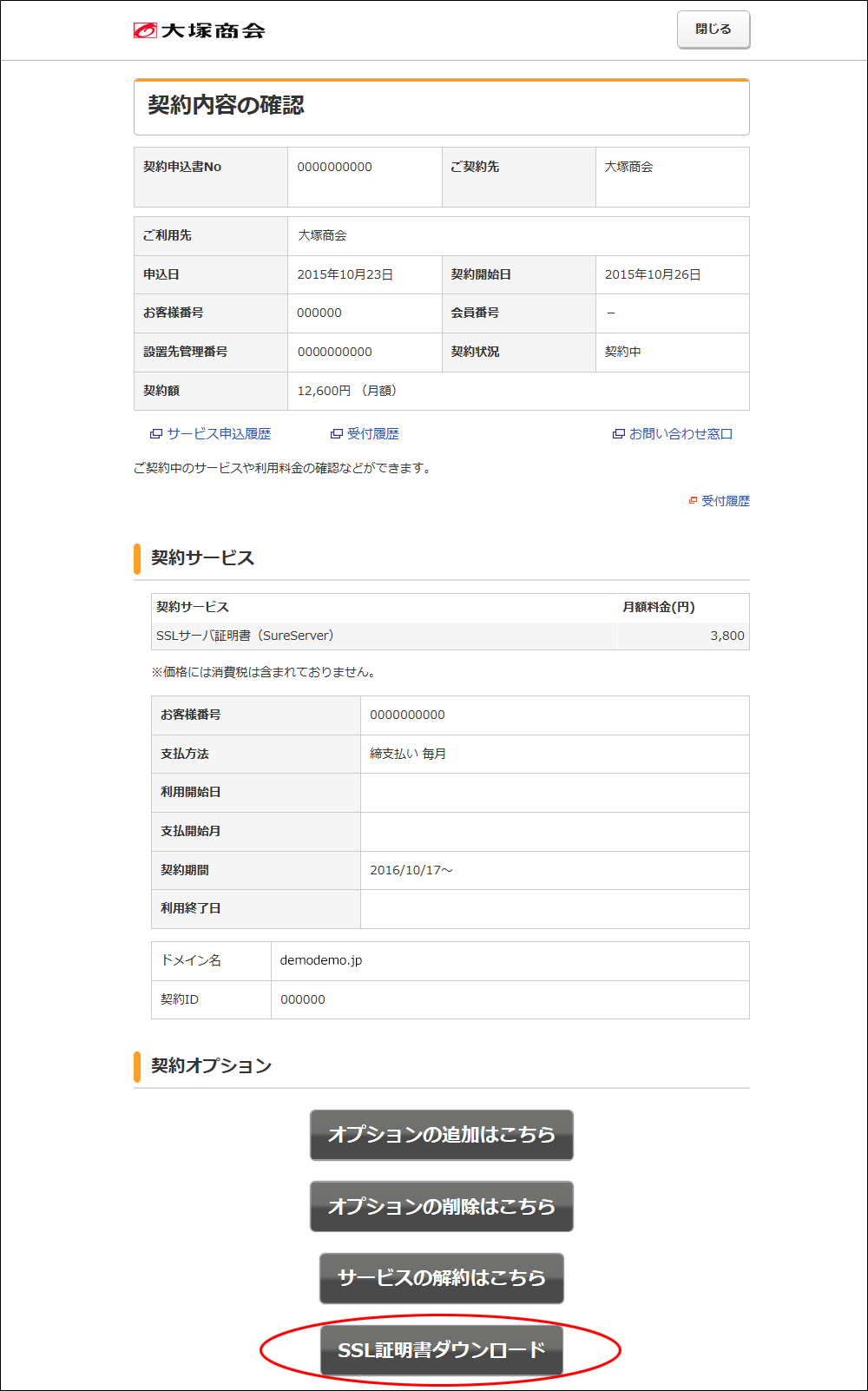Click the オプションの削除はこちら button

[x=442, y=1206]
